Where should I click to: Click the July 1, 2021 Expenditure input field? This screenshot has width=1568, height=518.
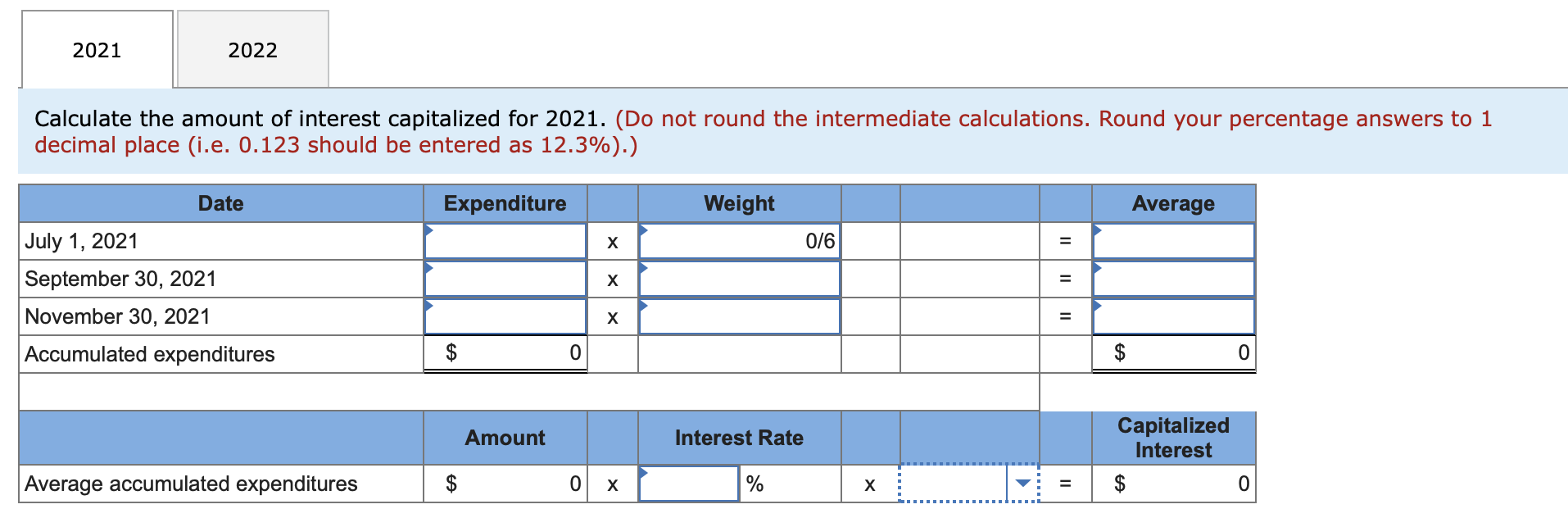(x=504, y=241)
